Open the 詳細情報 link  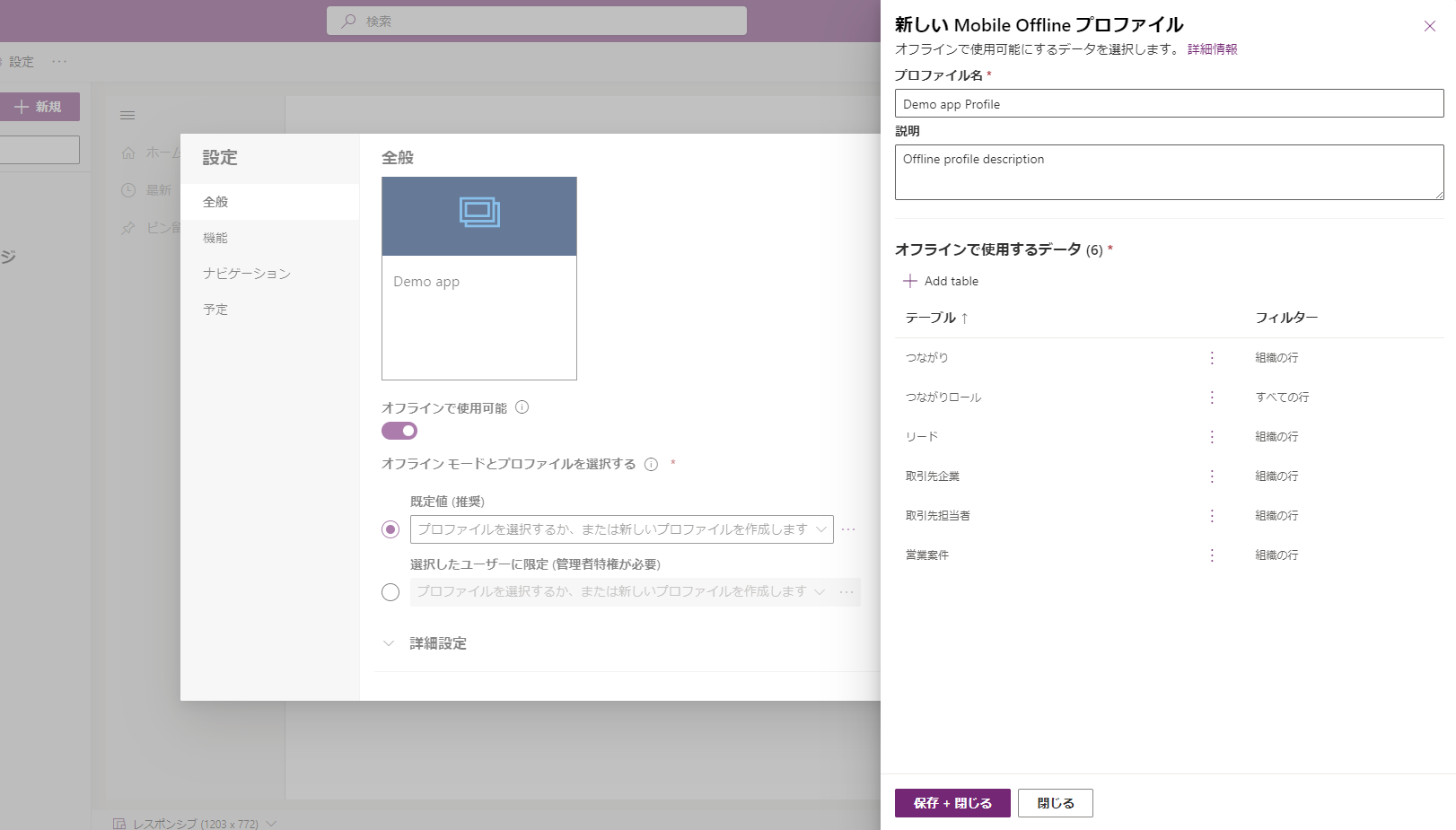(1213, 49)
